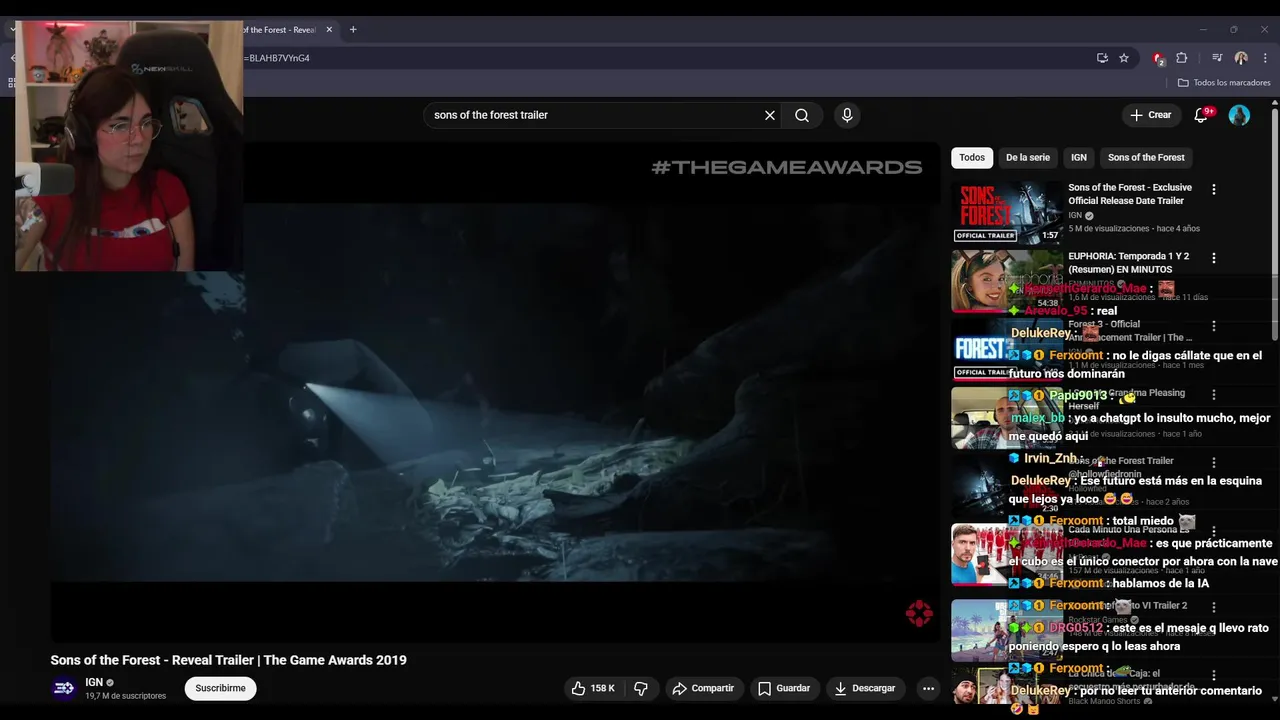
Task: Click the 19,7 M de suscriptores text
Action: 126,696
